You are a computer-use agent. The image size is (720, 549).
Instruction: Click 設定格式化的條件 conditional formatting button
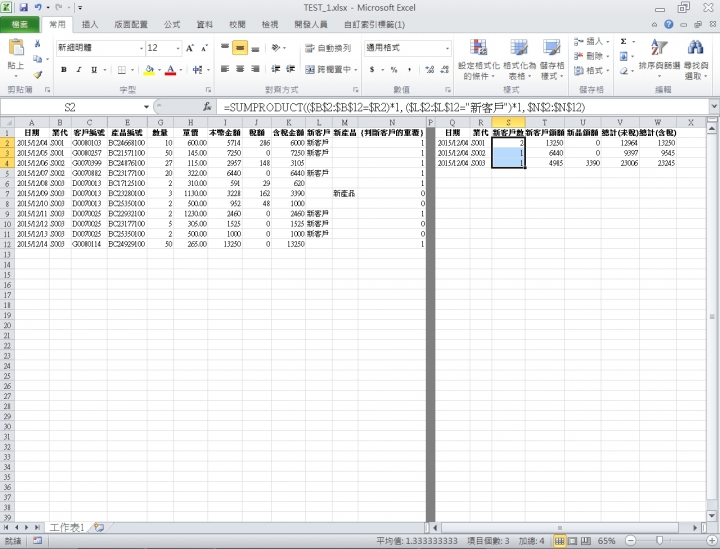point(479,58)
